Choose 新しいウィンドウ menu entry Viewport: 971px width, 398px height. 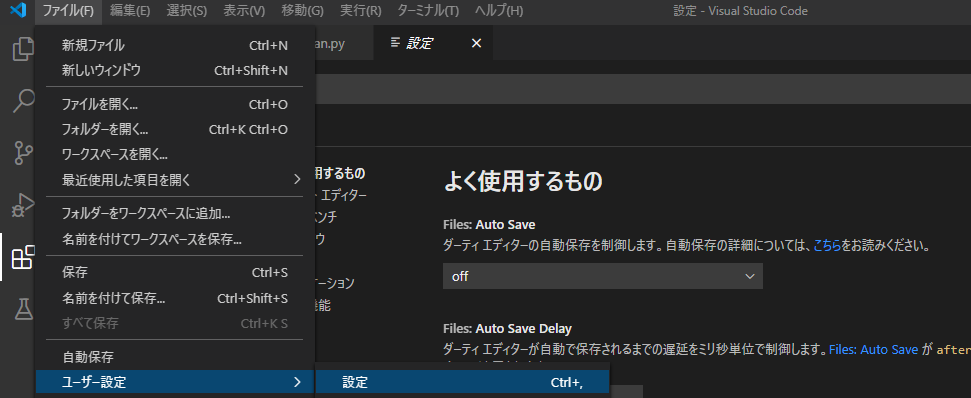tap(175, 70)
